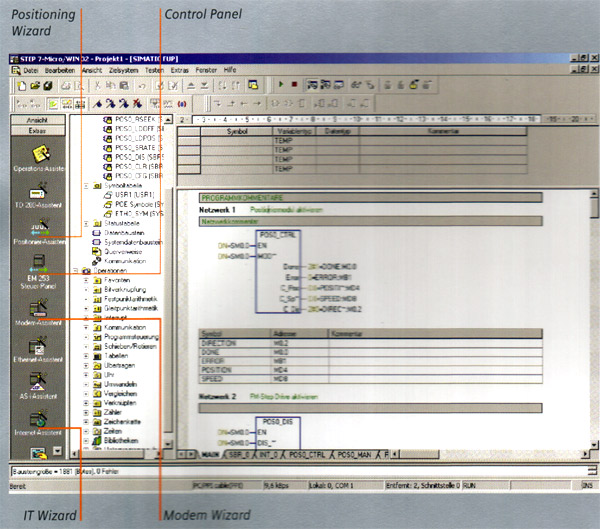
Task: Toggle program status monitoring
Action: click(312, 85)
